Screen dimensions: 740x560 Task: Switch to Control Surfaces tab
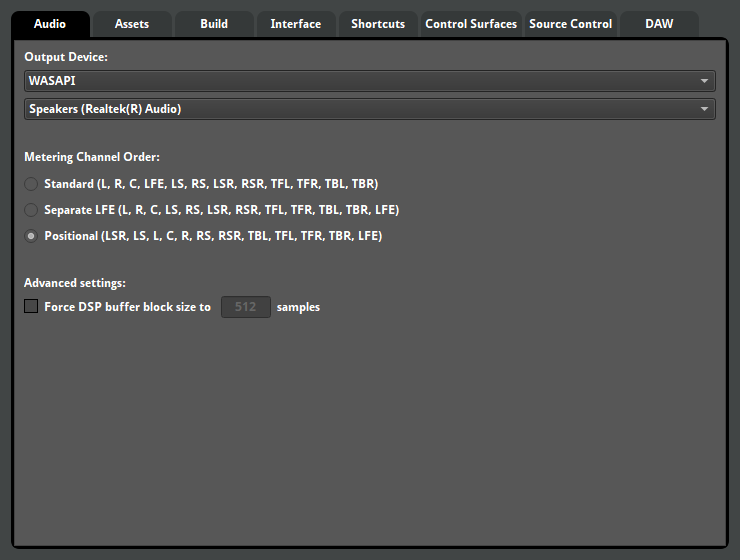click(x=471, y=24)
